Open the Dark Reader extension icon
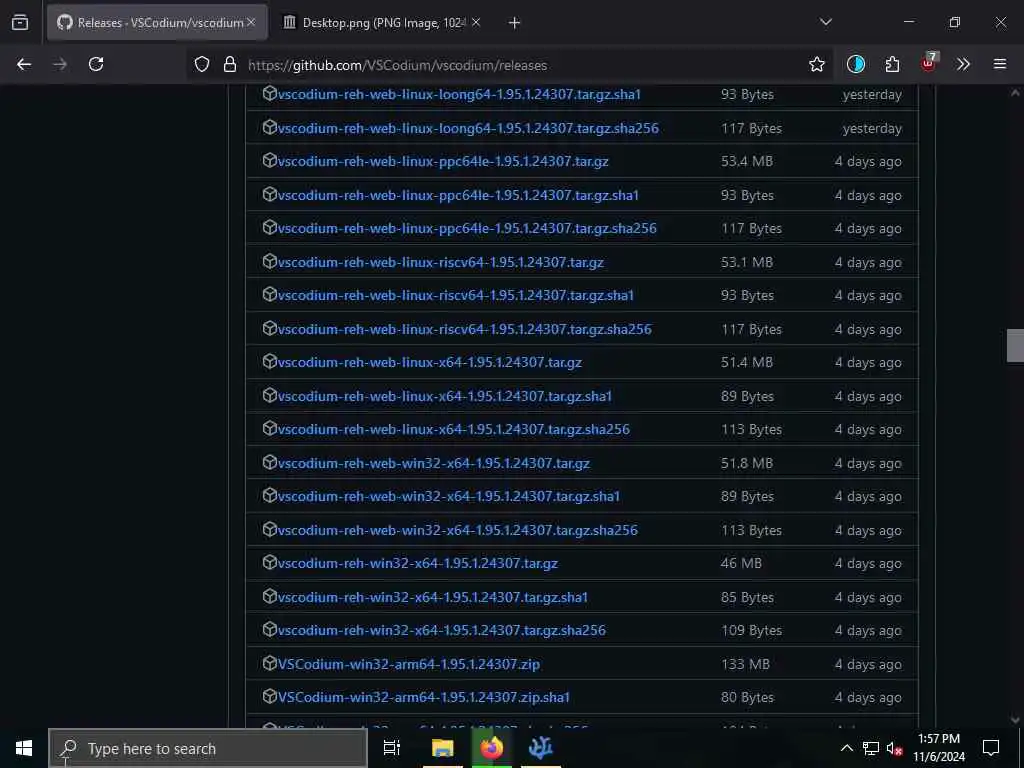 (856, 64)
